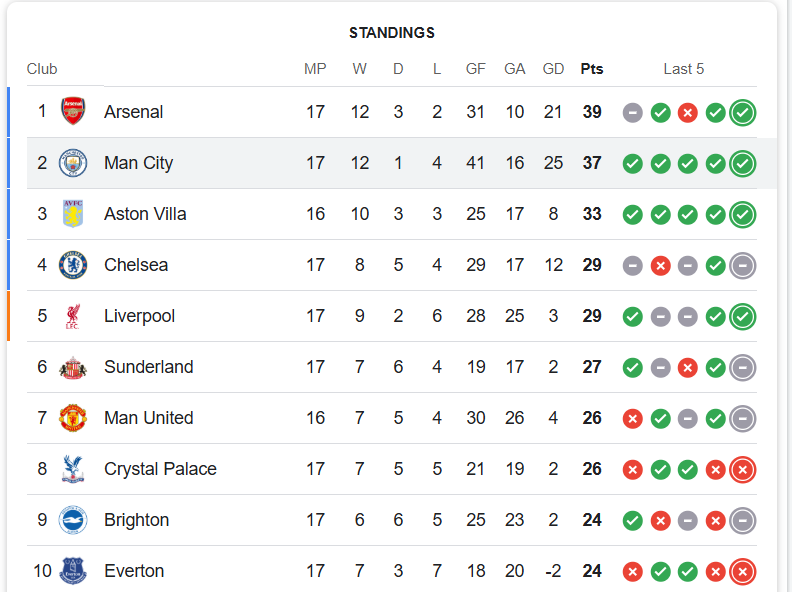792x592 pixels.
Task: Click Brighton's club badge icon
Action: coord(73,520)
